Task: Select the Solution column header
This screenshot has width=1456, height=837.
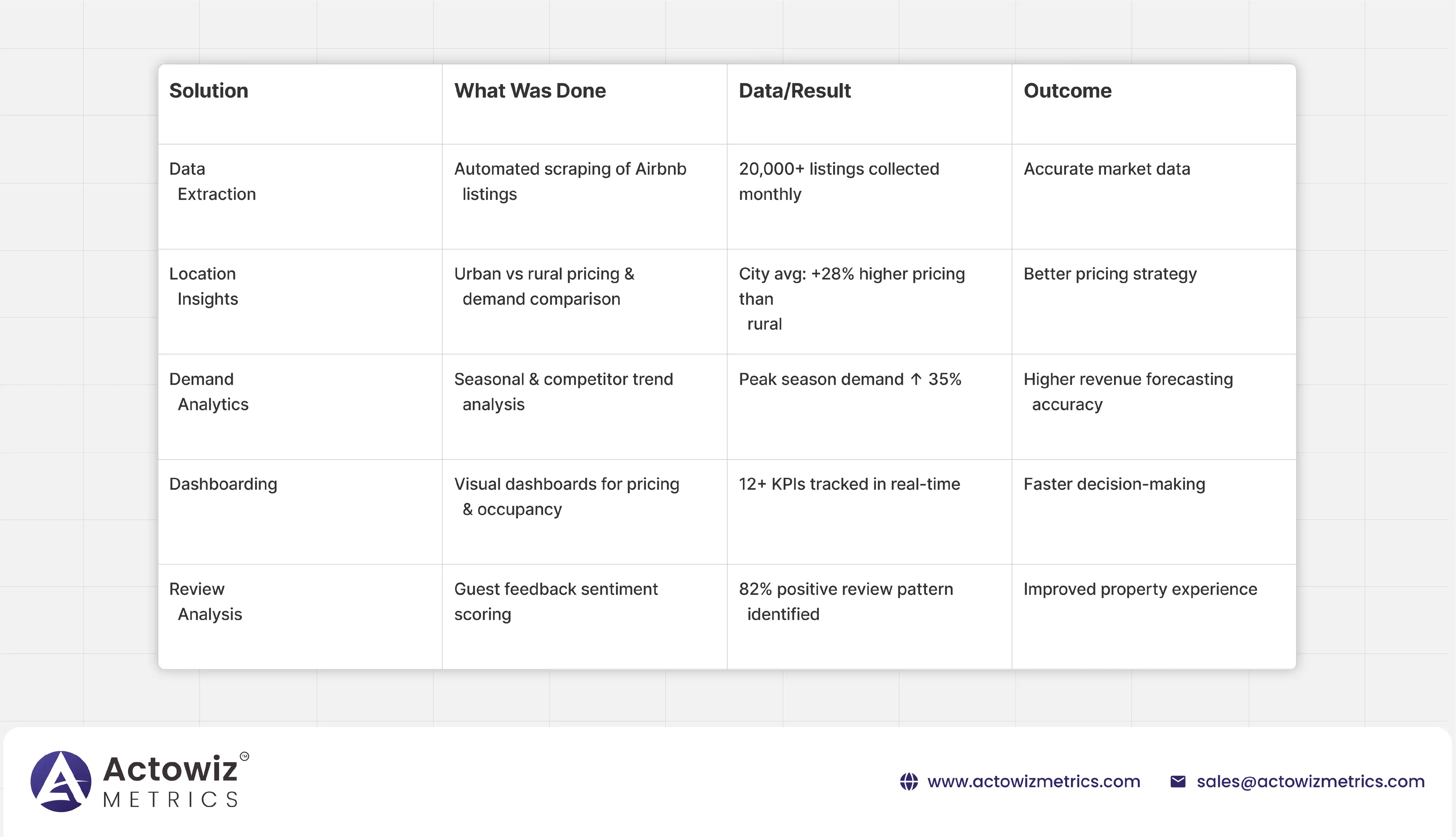Action: (209, 91)
